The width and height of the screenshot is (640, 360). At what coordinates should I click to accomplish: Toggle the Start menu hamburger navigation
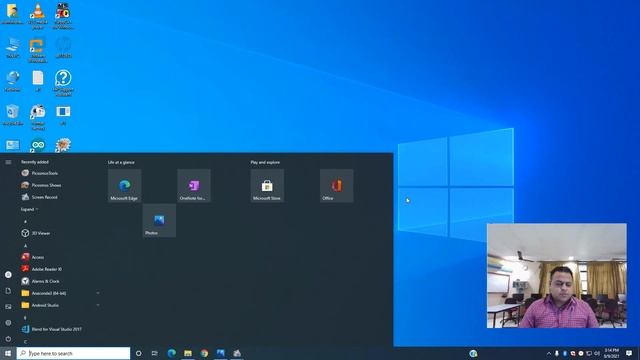point(8,162)
